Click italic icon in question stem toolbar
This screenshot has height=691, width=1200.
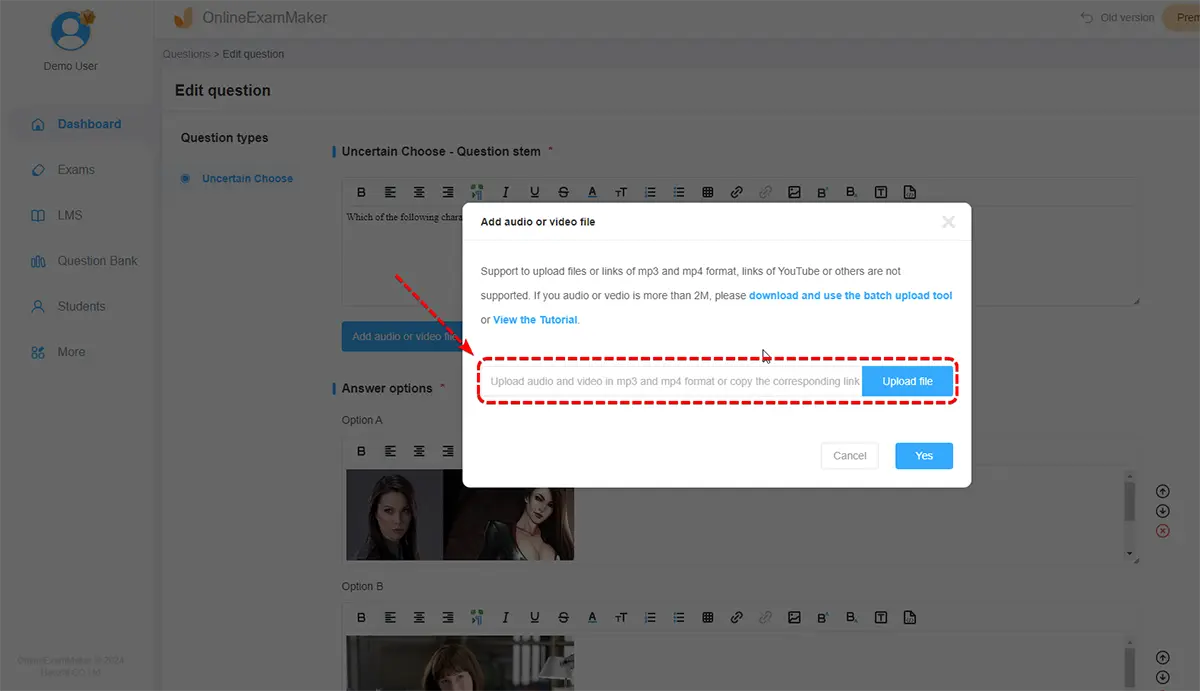click(506, 193)
